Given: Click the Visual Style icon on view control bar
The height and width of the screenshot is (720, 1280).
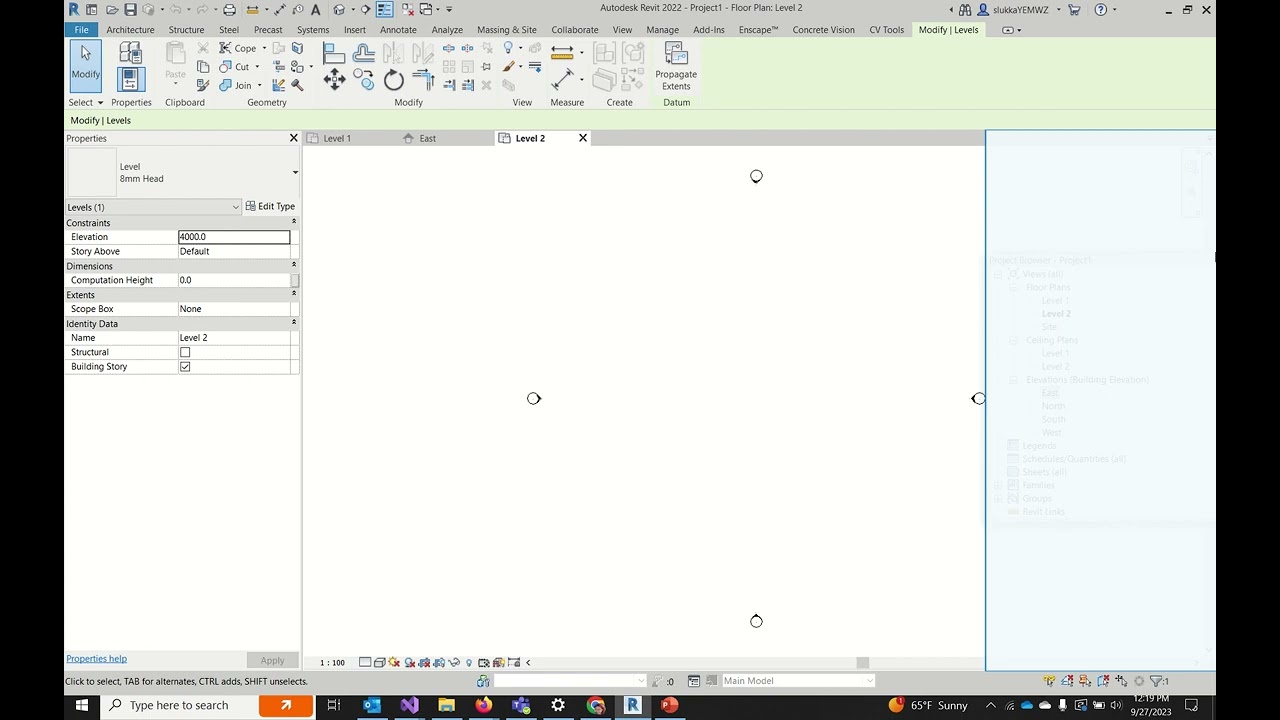Looking at the screenshot, I should tap(379, 662).
